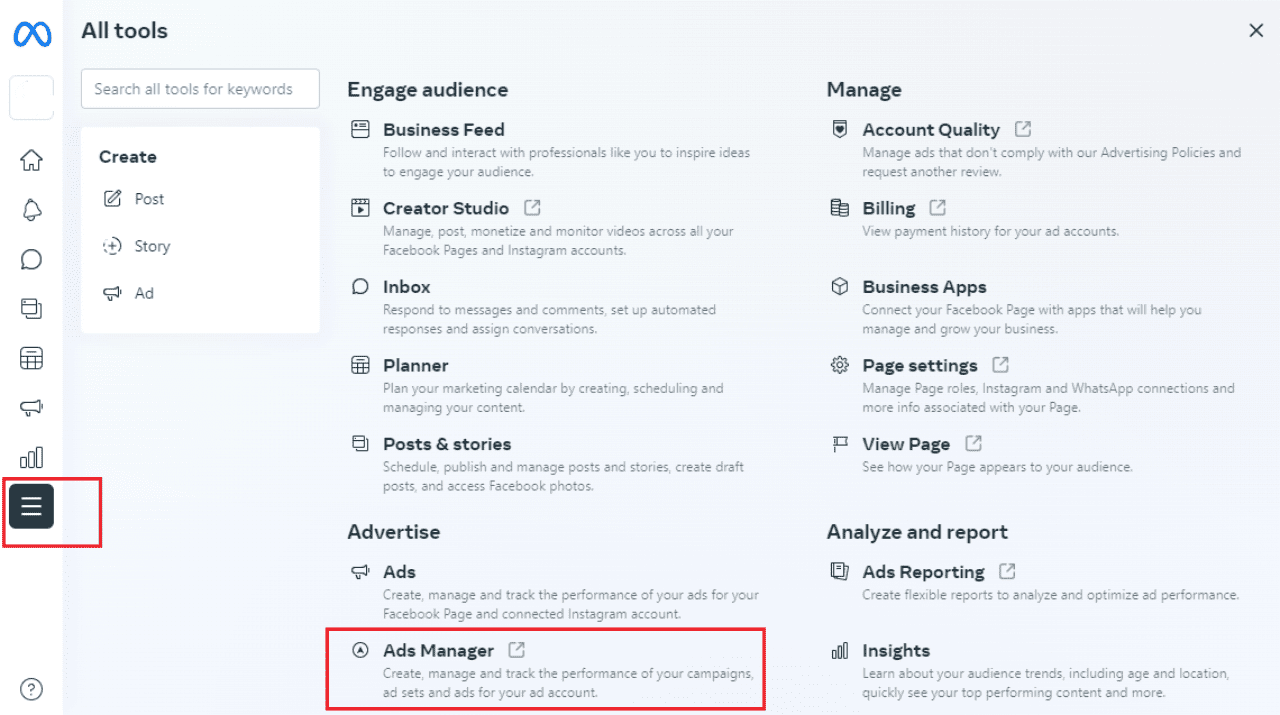Search all tools for keywords field
1280x715 pixels.
(x=200, y=89)
